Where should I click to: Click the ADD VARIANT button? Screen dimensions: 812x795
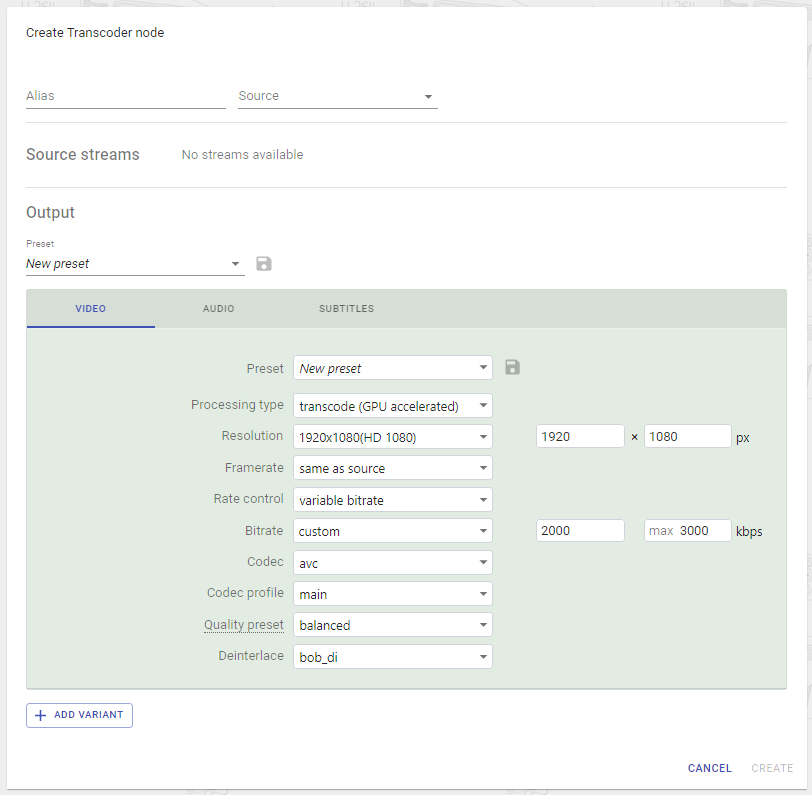click(x=79, y=715)
